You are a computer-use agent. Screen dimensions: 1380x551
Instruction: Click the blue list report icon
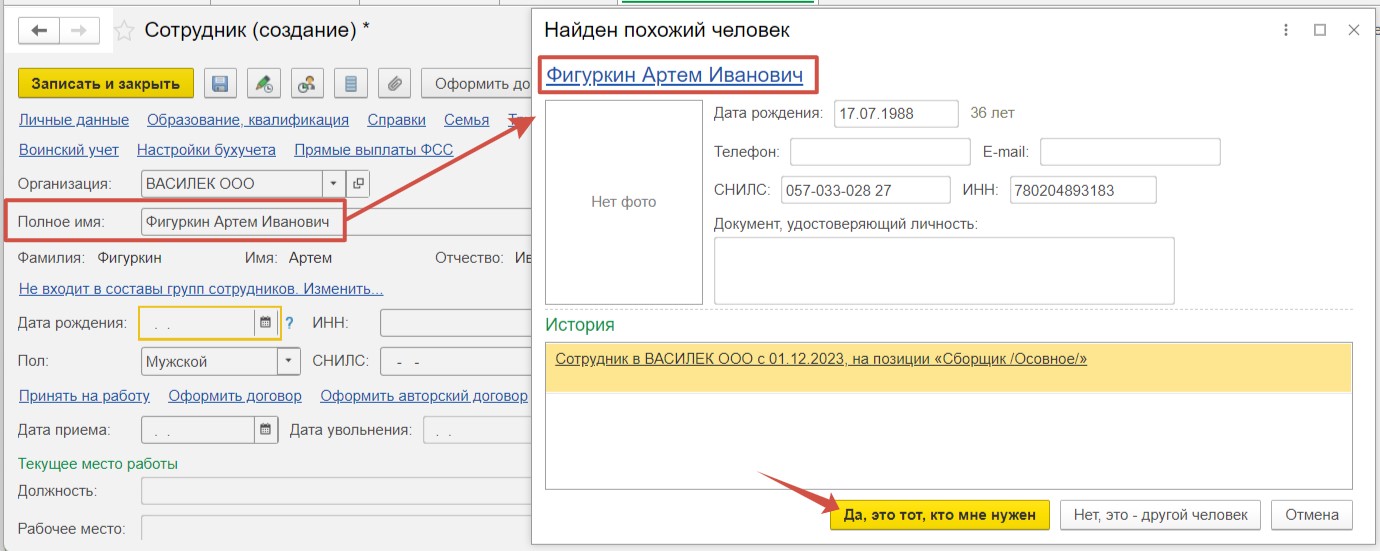click(x=351, y=84)
